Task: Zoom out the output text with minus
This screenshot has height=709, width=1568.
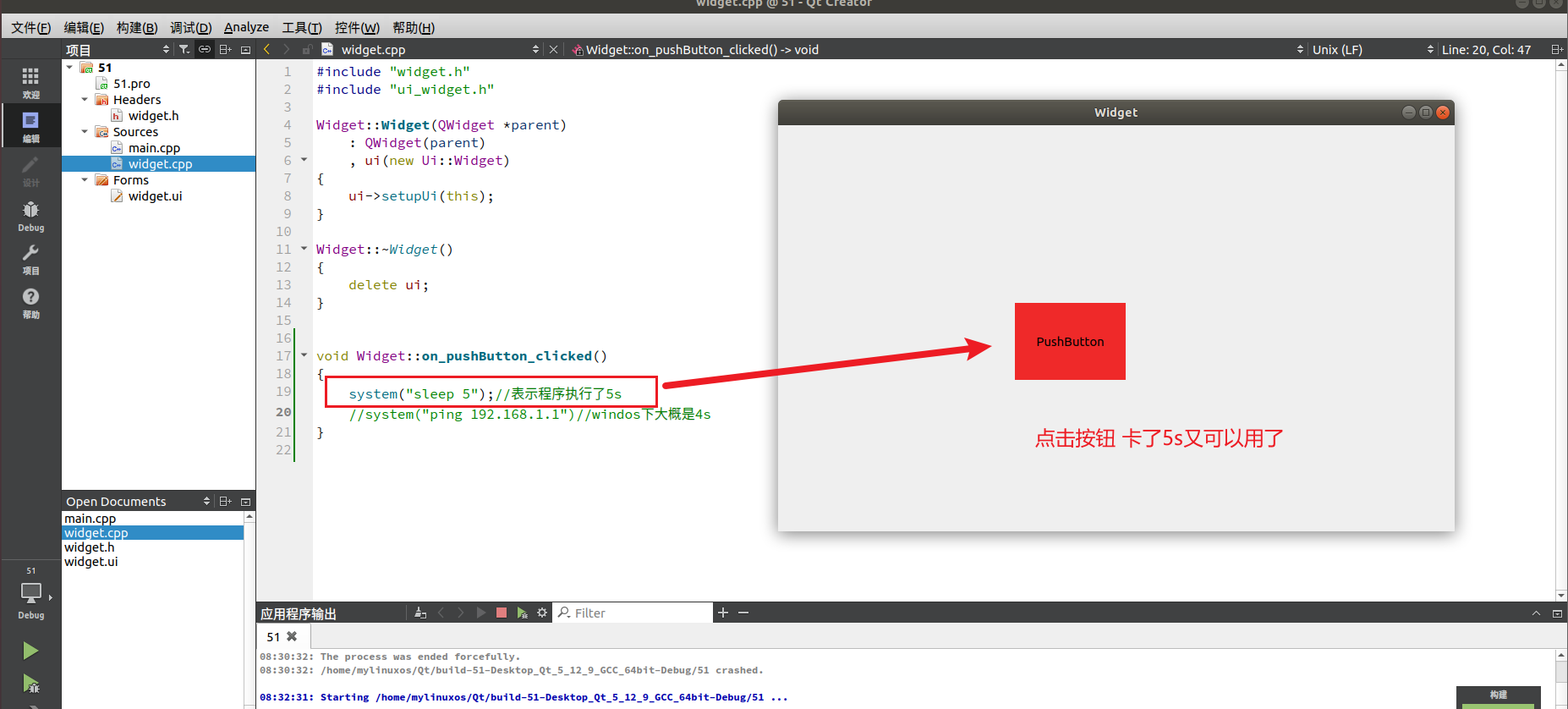Action: point(743,613)
